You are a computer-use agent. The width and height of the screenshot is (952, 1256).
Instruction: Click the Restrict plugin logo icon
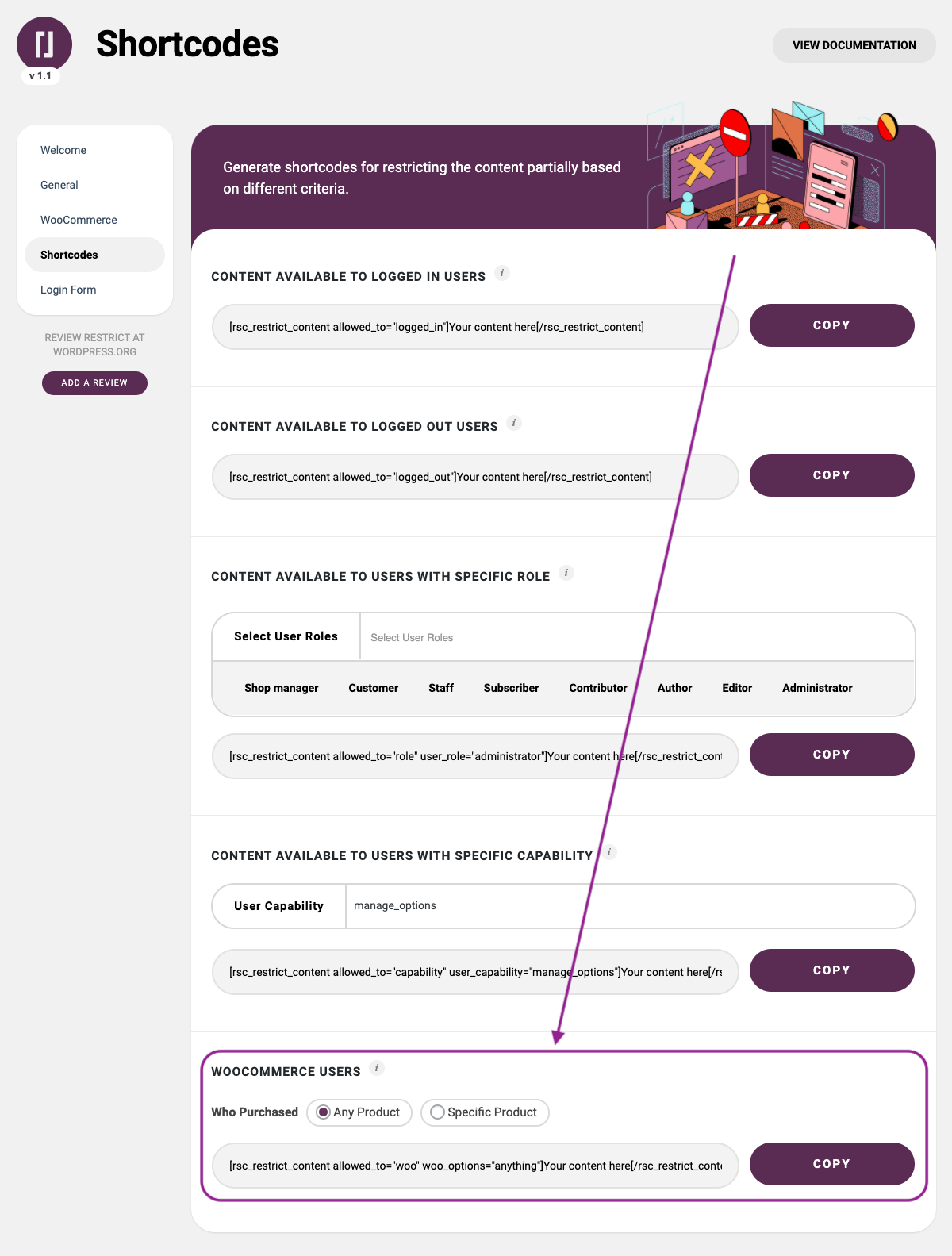[x=44, y=44]
